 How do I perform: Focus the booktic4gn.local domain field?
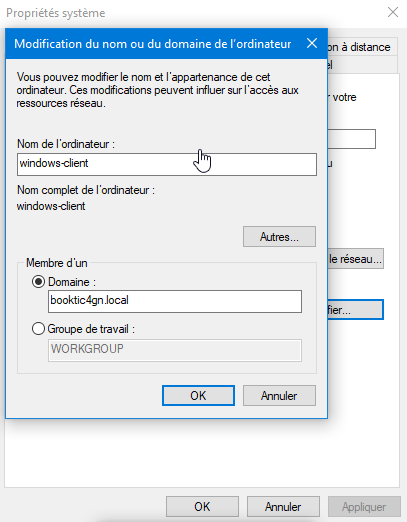pyautogui.click(x=175, y=301)
